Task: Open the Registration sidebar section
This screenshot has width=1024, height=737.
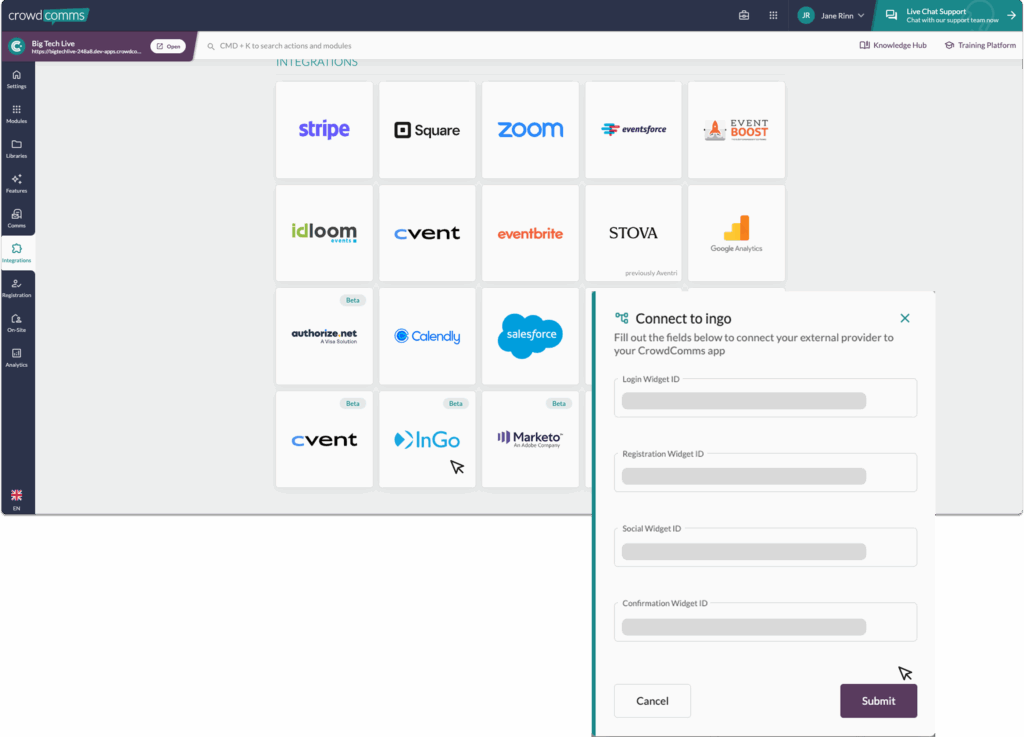Action: [17, 288]
